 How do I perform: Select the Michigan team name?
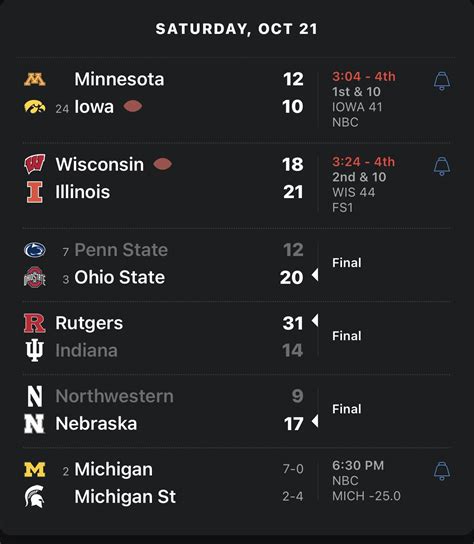(x=113, y=470)
